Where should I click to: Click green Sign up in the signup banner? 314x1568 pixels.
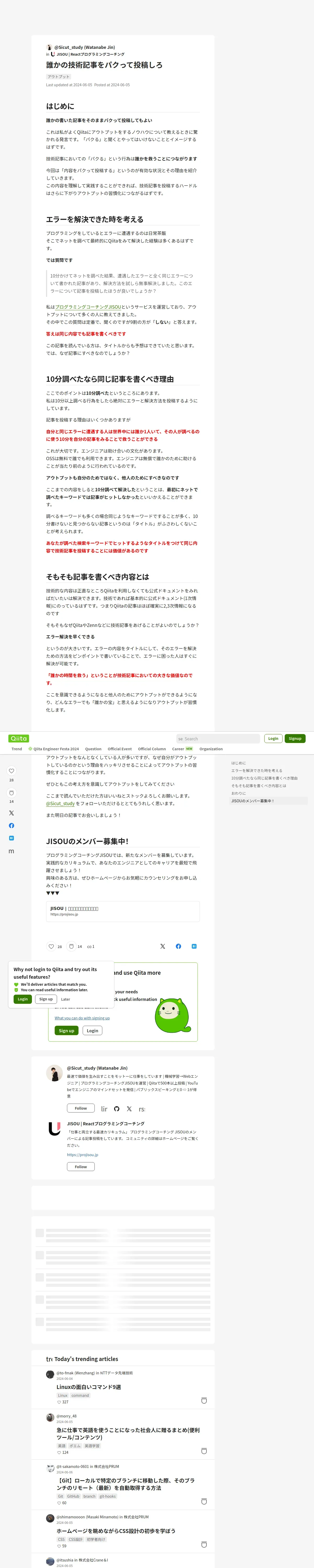click(x=66, y=1030)
